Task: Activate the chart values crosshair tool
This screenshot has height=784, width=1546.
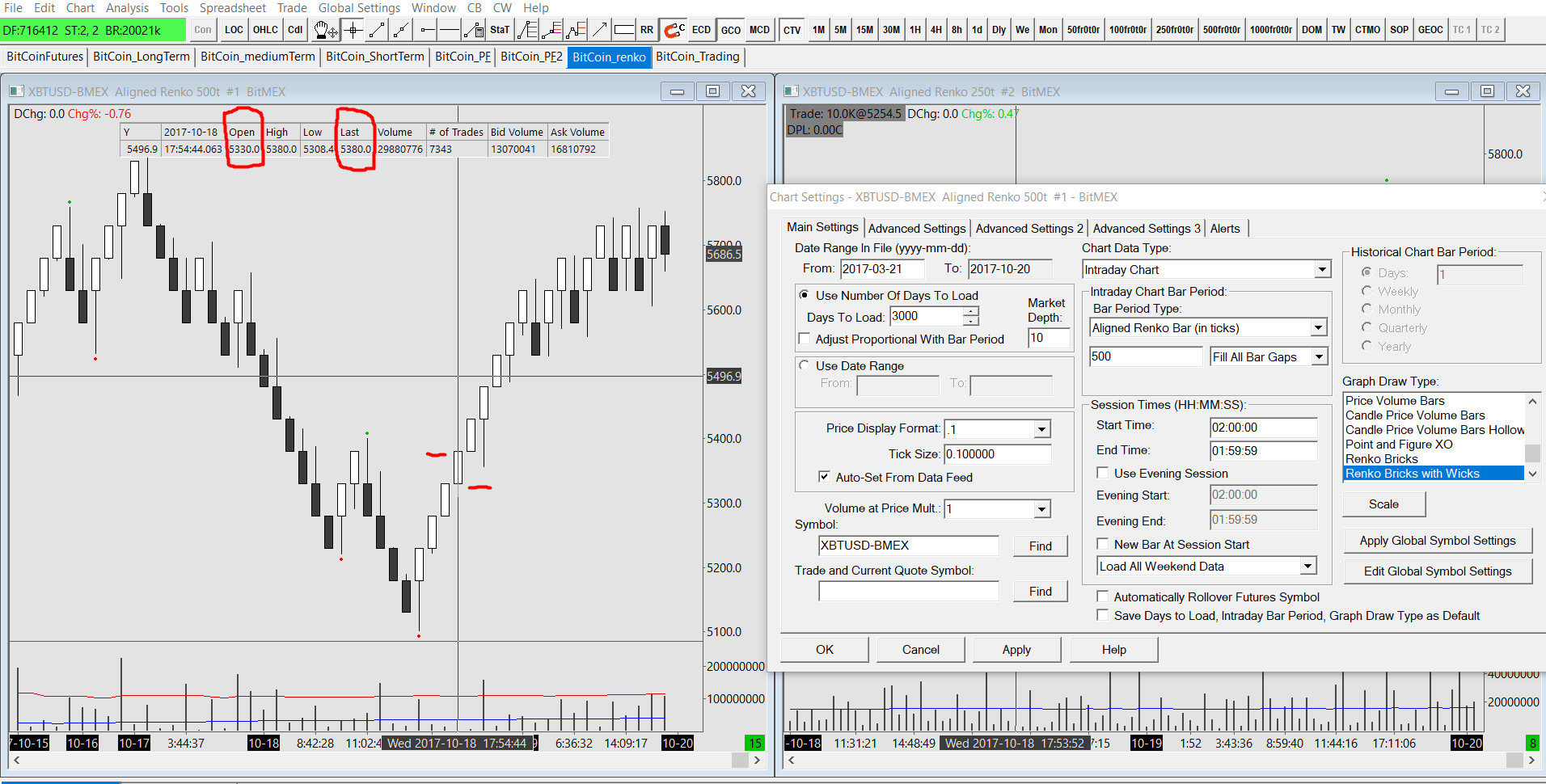Action: 353,30
